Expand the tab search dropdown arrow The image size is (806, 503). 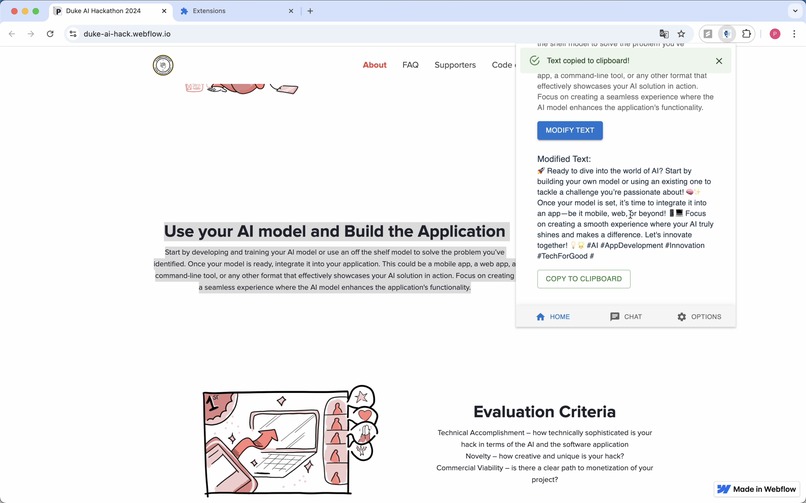click(795, 11)
